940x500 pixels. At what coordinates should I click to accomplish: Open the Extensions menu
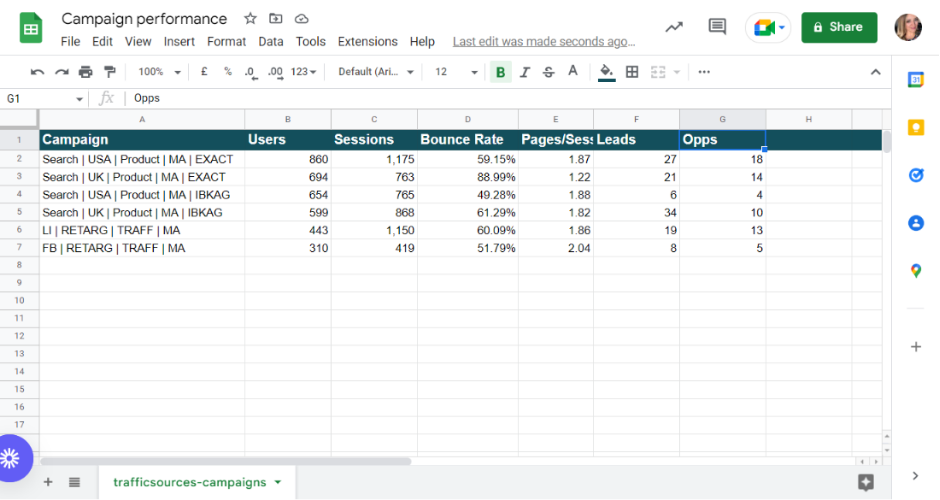point(367,41)
